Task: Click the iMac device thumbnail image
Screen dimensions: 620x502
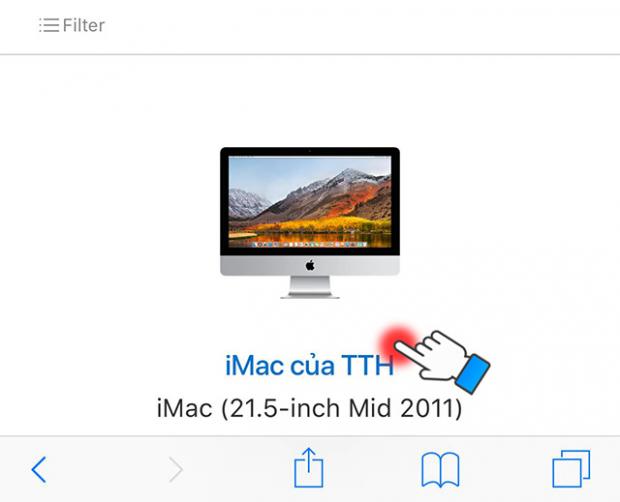Action: click(310, 223)
